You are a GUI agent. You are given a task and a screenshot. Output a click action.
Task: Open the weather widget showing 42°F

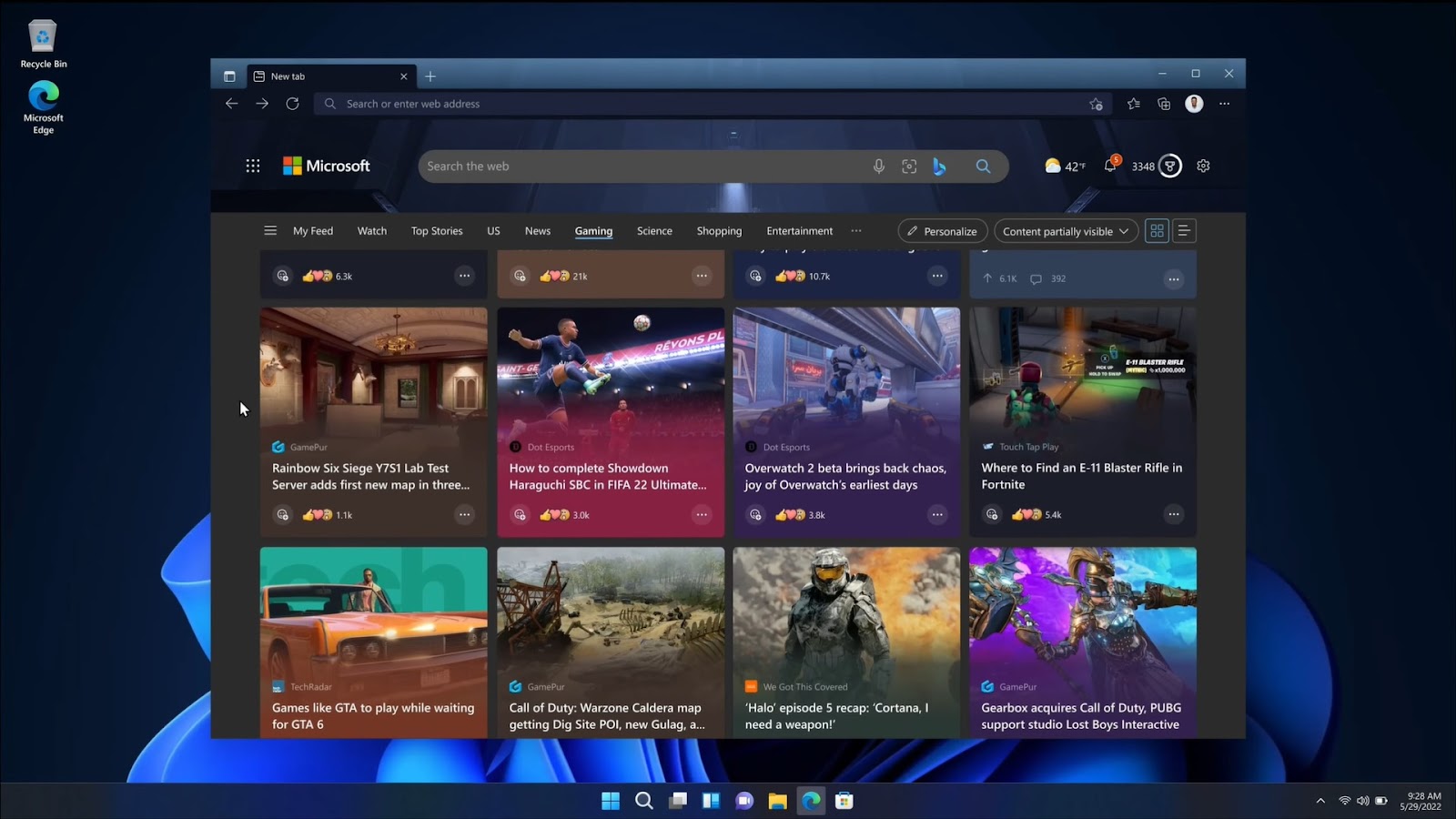point(1065,166)
